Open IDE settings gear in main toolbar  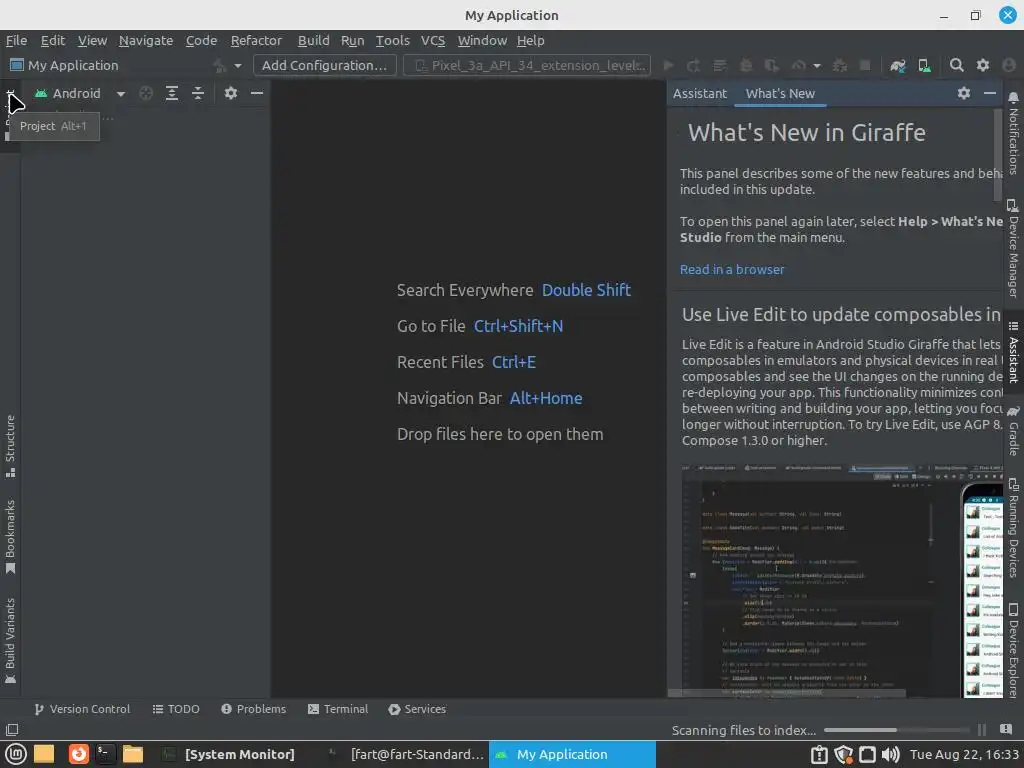(x=983, y=65)
